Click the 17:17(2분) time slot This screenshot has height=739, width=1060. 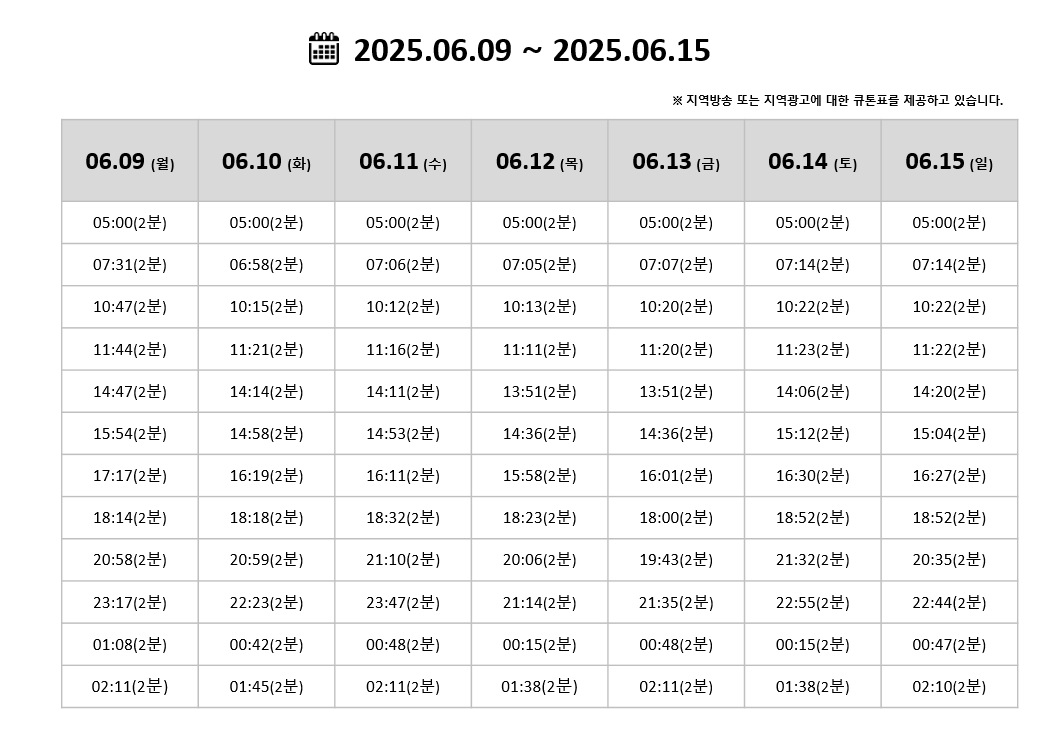(x=130, y=476)
